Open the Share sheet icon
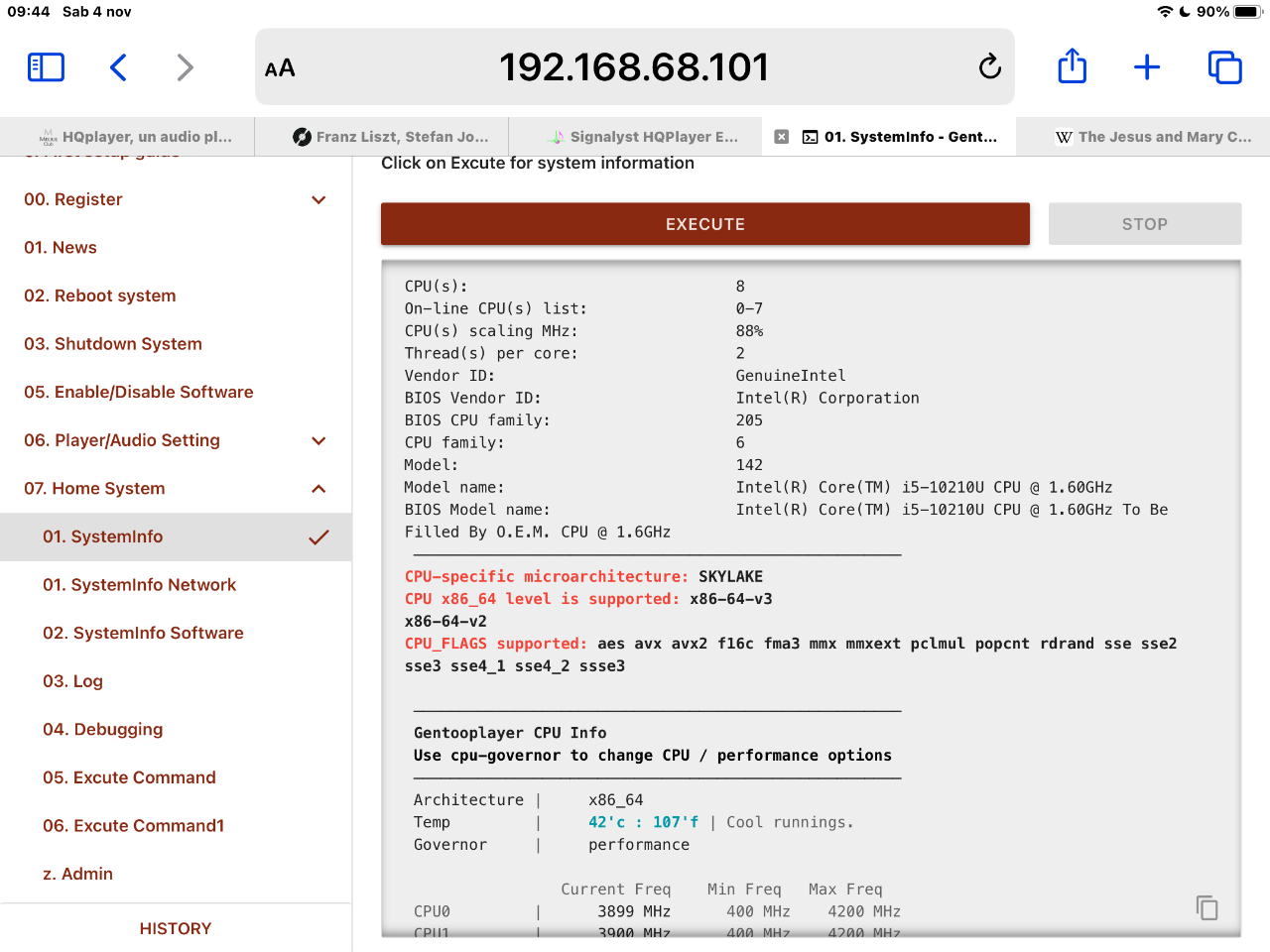Screen dimensions: 1270x952 point(1072,67)
